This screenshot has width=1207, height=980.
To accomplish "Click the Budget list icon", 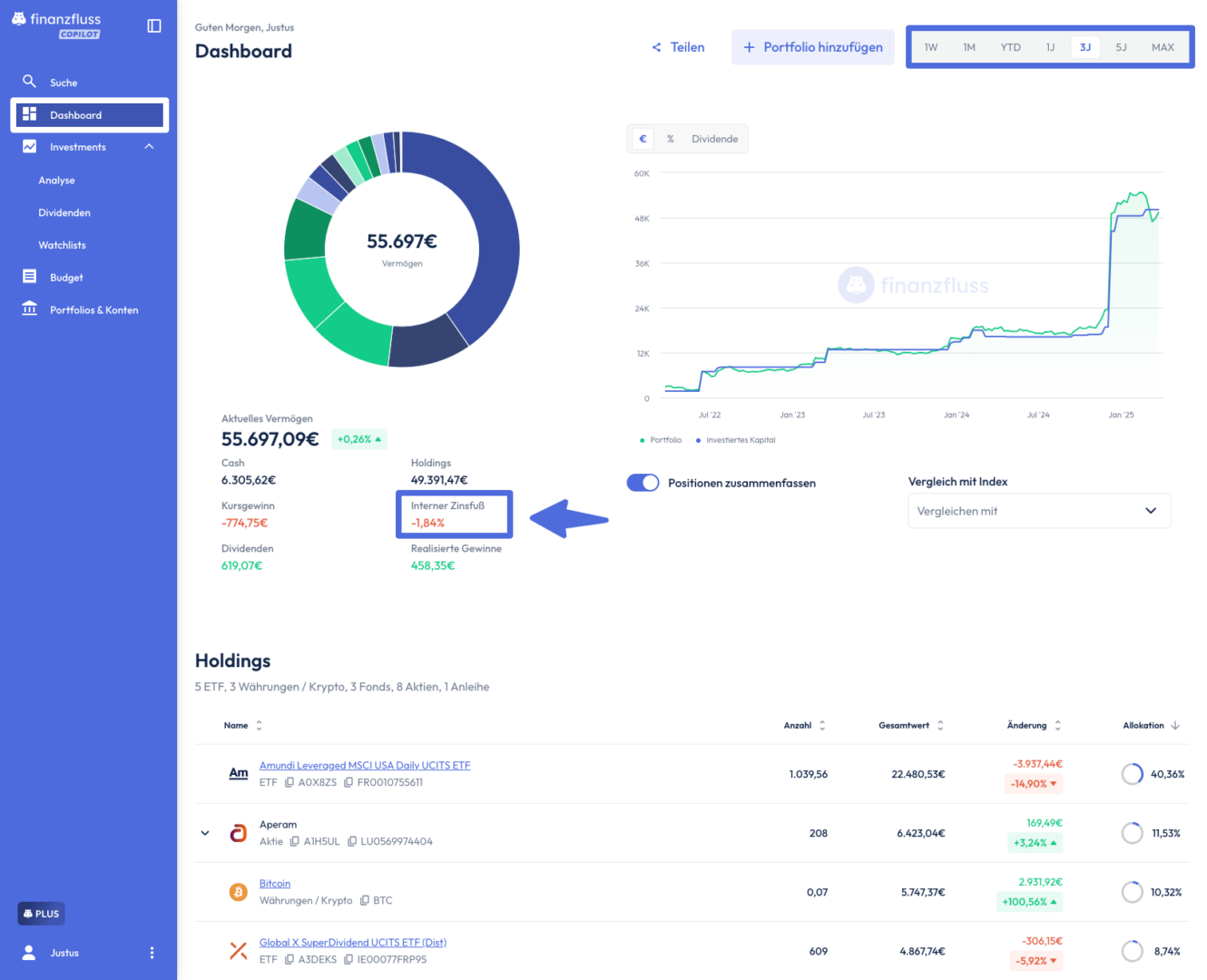I will pyautogui.click(x=30, y=277).
